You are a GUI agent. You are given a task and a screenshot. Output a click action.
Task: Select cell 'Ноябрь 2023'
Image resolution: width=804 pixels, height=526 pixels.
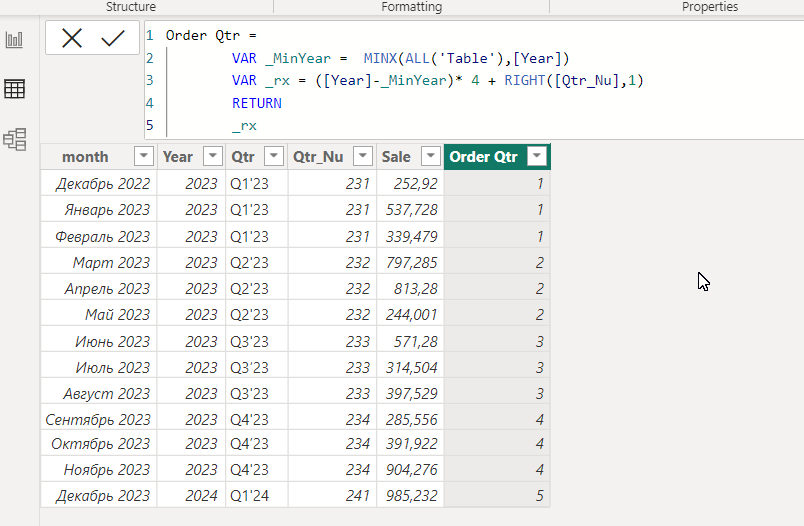[x=99, y=470]
